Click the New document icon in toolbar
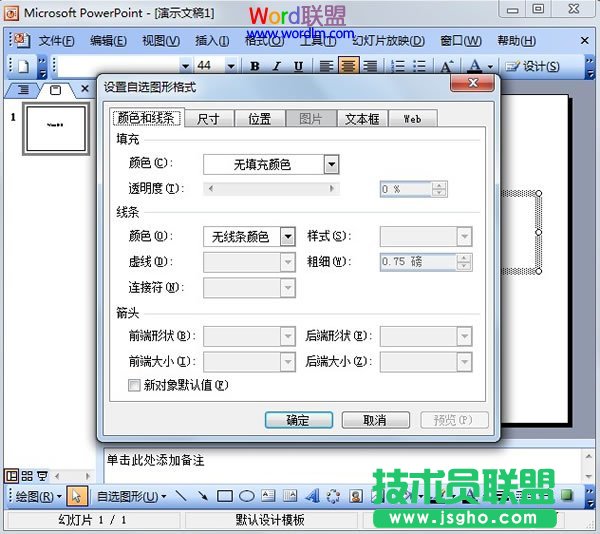Viewport: 600px width, 534px height. point(24,66)
